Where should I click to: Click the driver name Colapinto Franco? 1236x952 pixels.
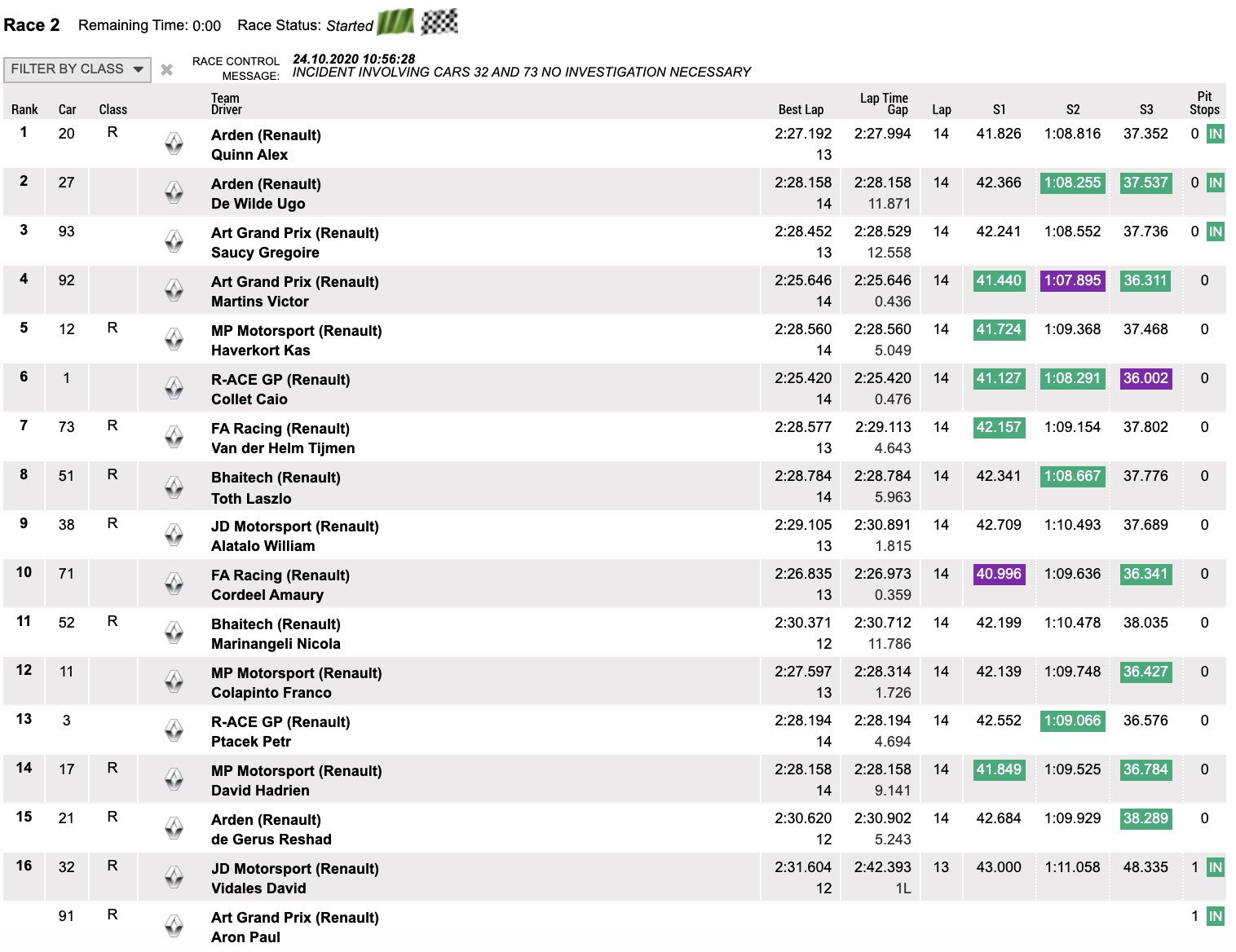tap(271, 693)
